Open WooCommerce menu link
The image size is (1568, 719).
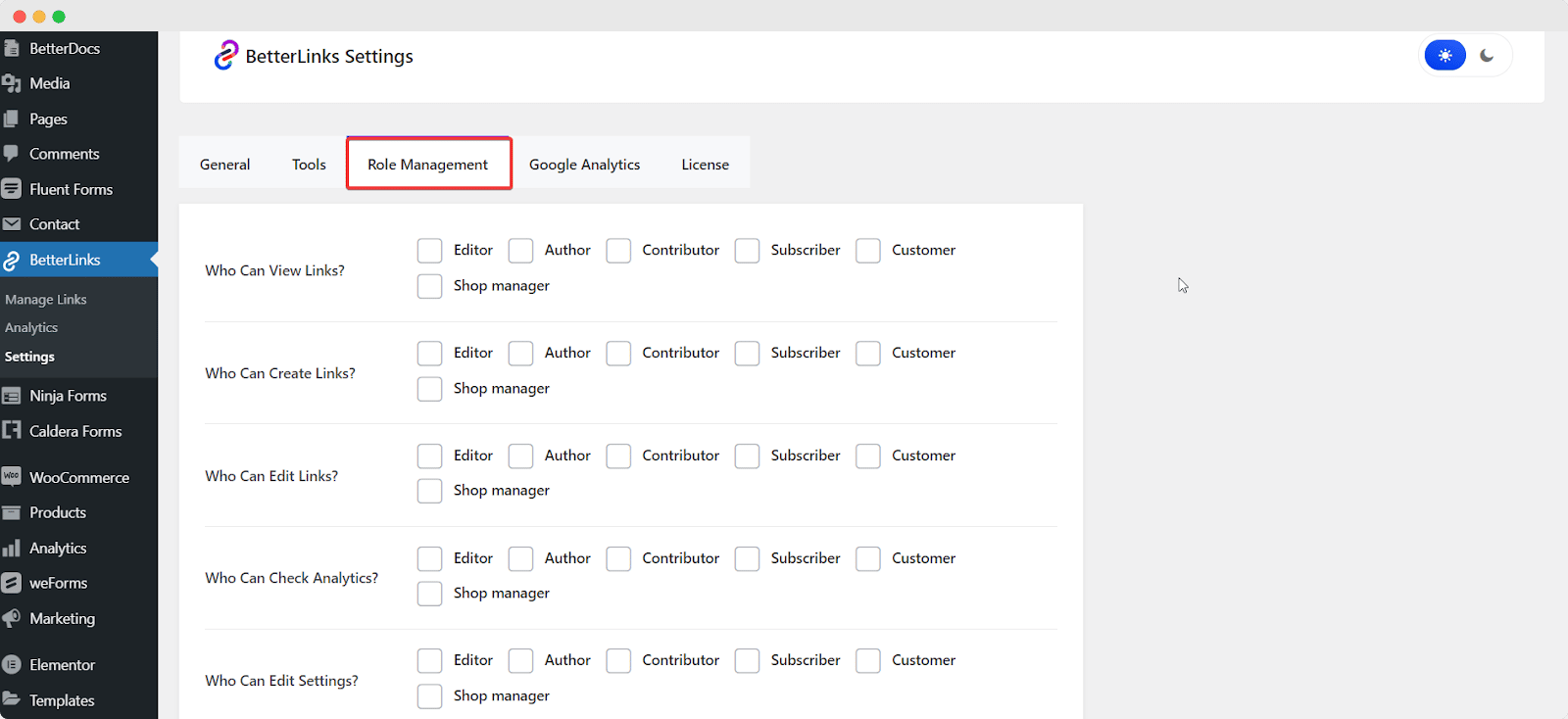78,477
